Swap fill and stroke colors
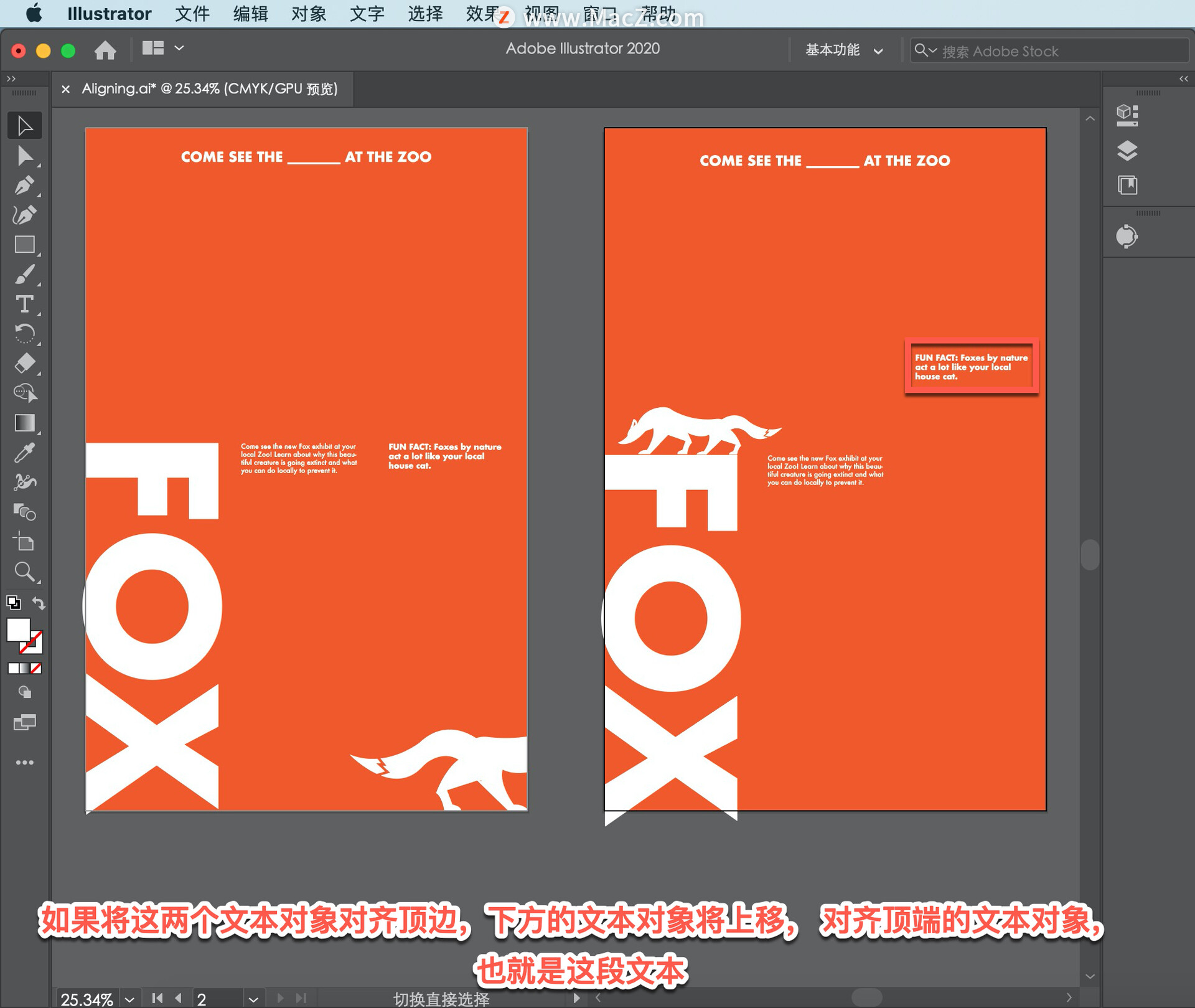This screenshot has width=1195, height=1008. [39, 603]
